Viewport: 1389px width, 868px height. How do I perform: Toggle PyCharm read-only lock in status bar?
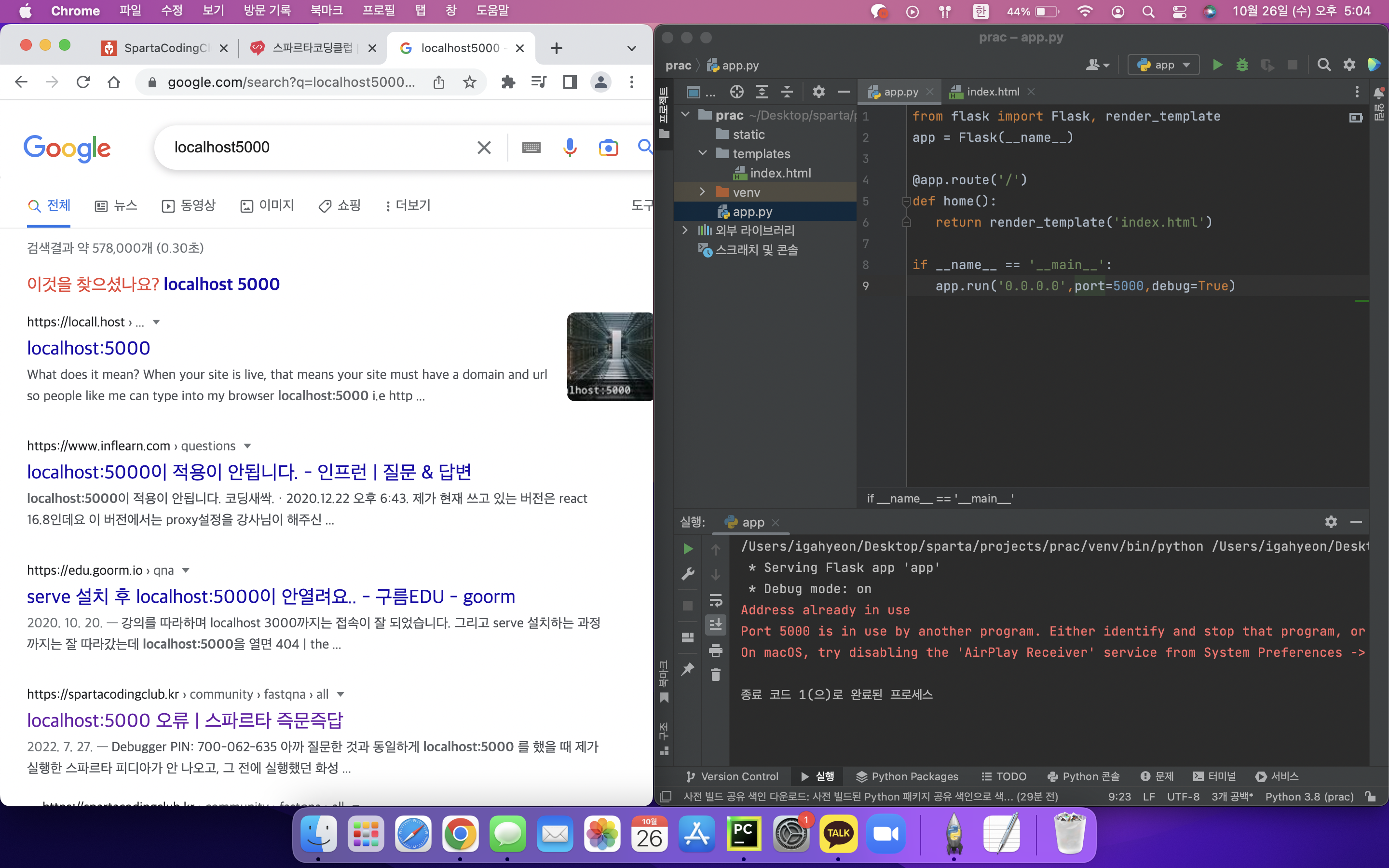1371,796
